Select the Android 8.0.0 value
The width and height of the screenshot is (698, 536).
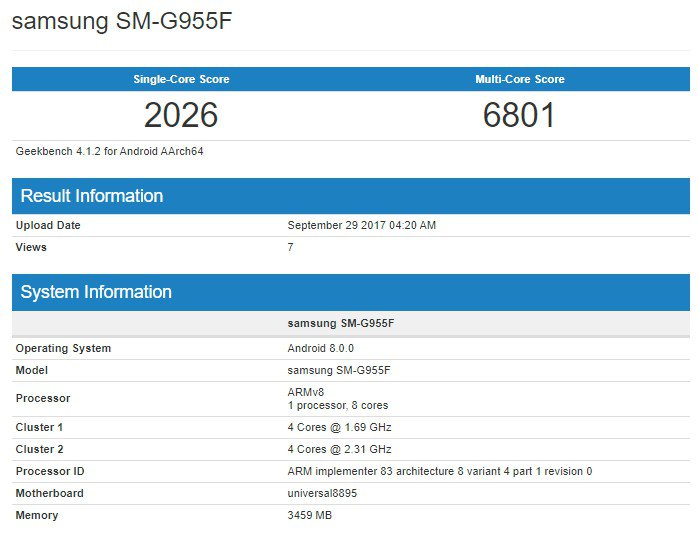pyautogui.click(x=320, y=348)
